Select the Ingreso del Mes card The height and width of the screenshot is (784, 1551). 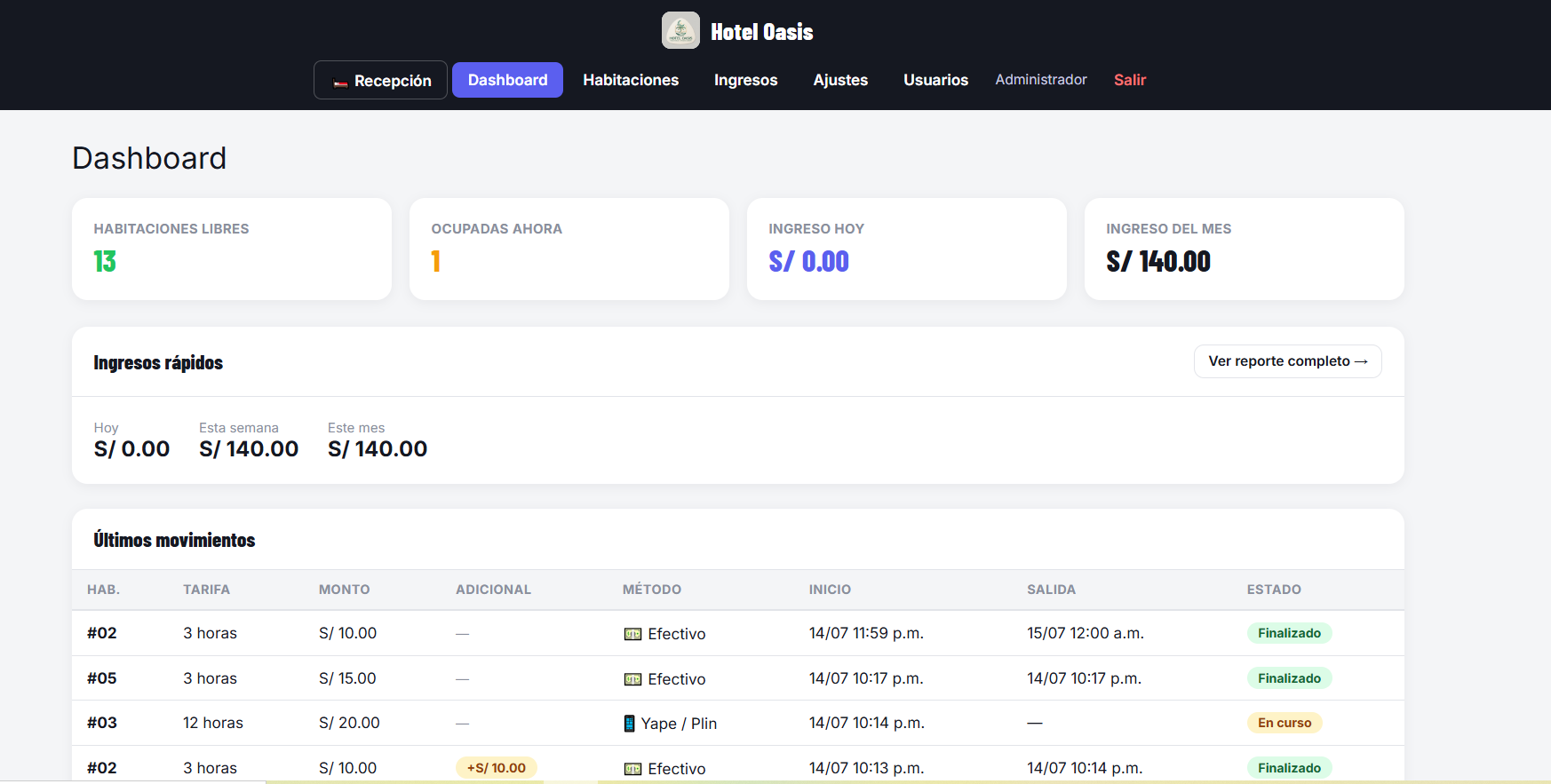click(x=1244, y=249)
